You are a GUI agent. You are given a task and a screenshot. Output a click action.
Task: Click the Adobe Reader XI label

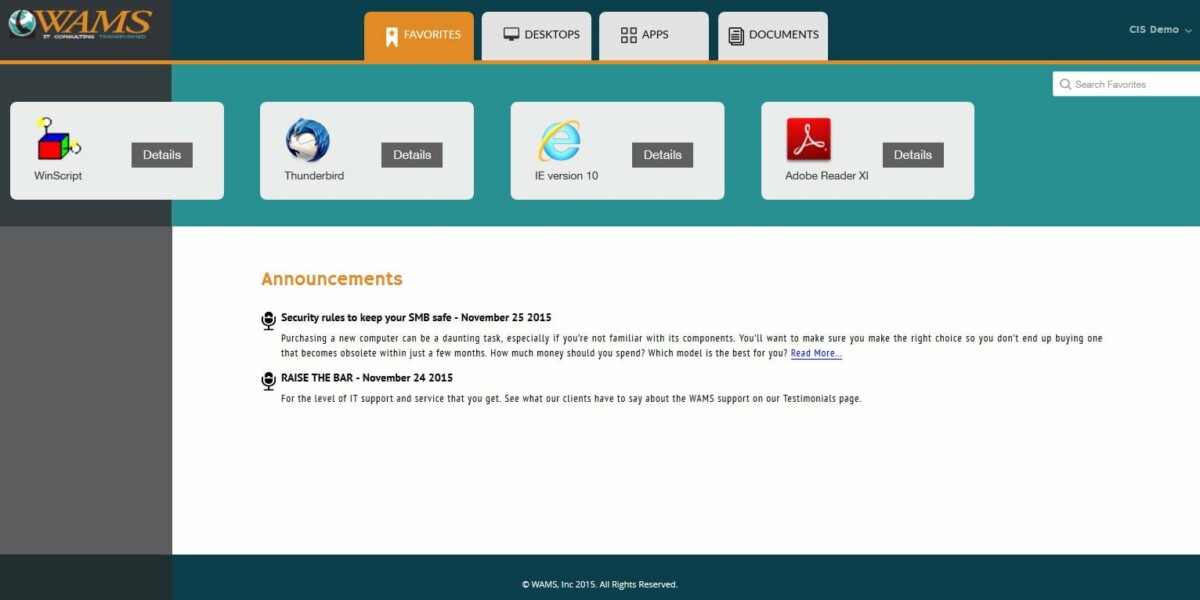click(x=827, y=176)
